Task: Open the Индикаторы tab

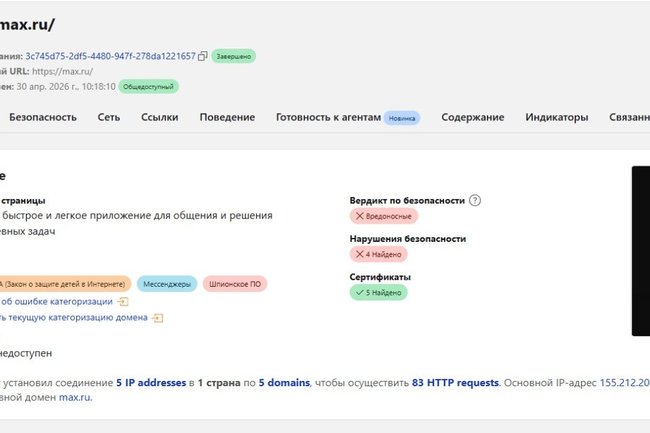Action: [x=557, y=118]
